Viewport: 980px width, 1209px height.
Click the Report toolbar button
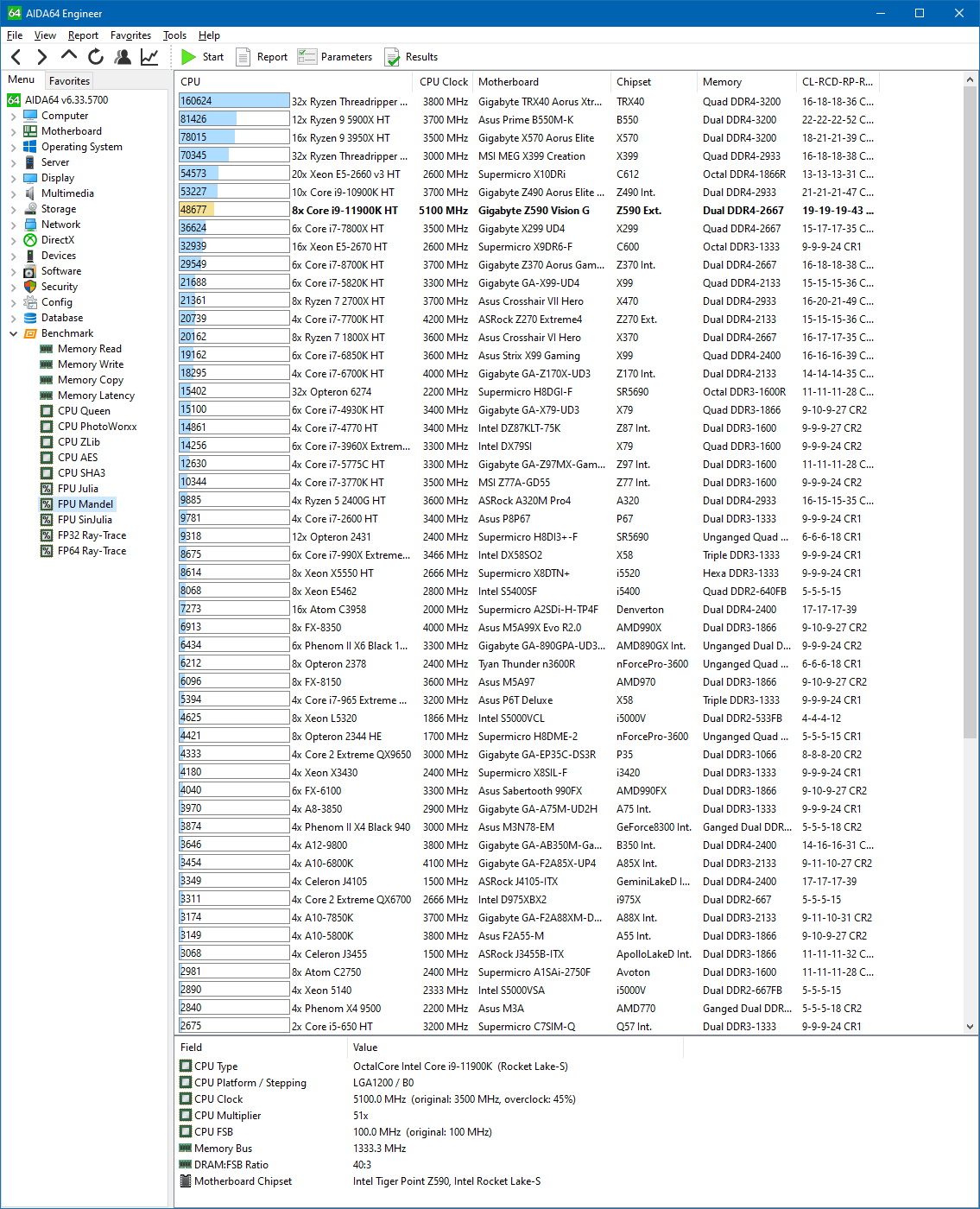coord(262,57)
